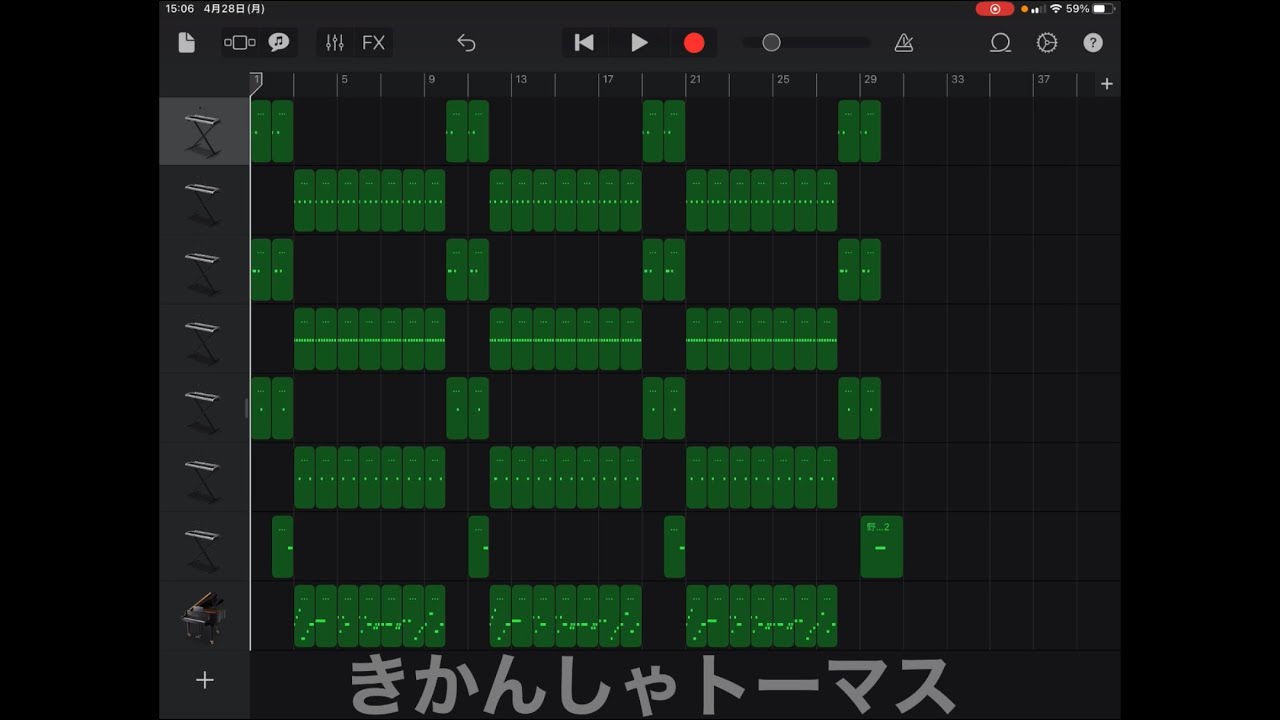Open song sections plus button on ruler

(1107, 84)
